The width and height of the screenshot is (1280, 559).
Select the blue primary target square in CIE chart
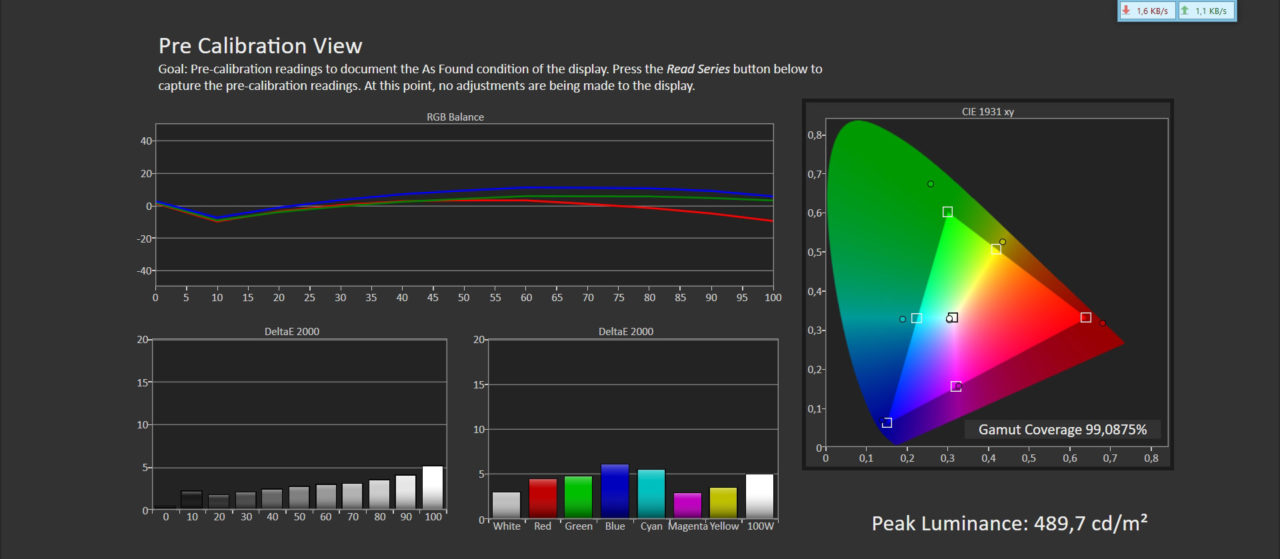[x=887, y=423]
